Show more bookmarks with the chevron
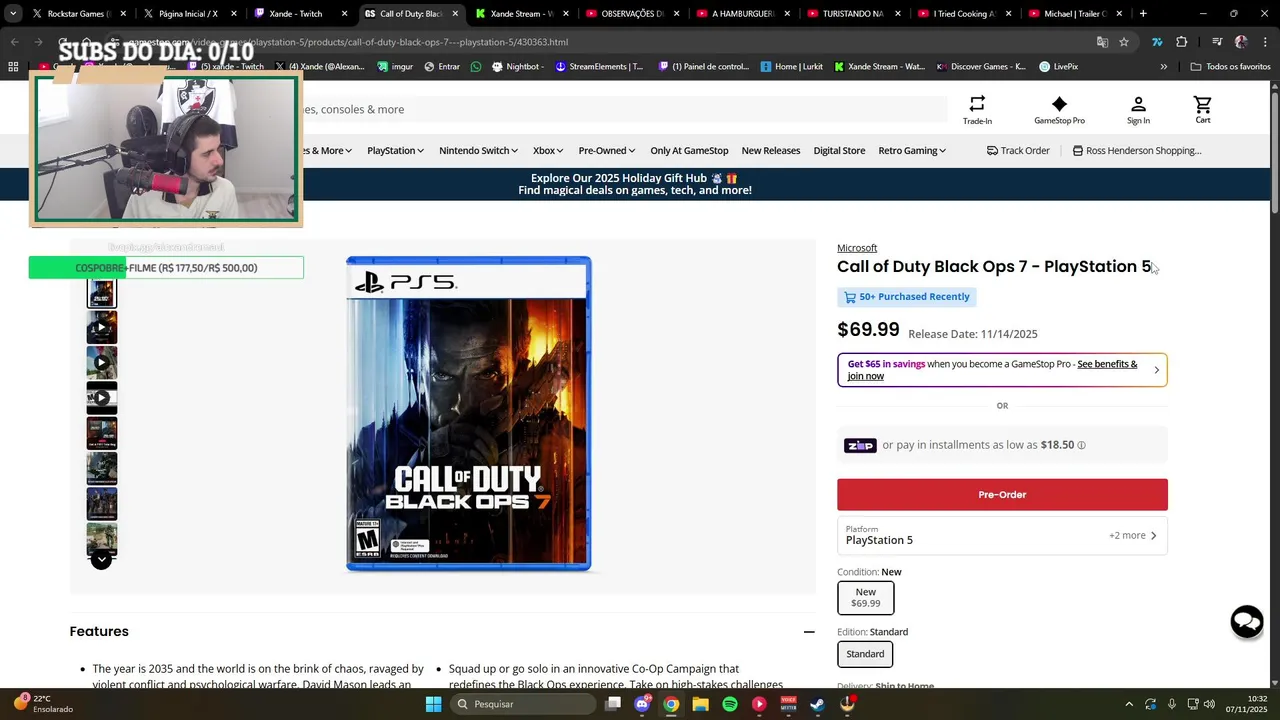This screenshot has height=720, width=1280. tap(1163, 67)
